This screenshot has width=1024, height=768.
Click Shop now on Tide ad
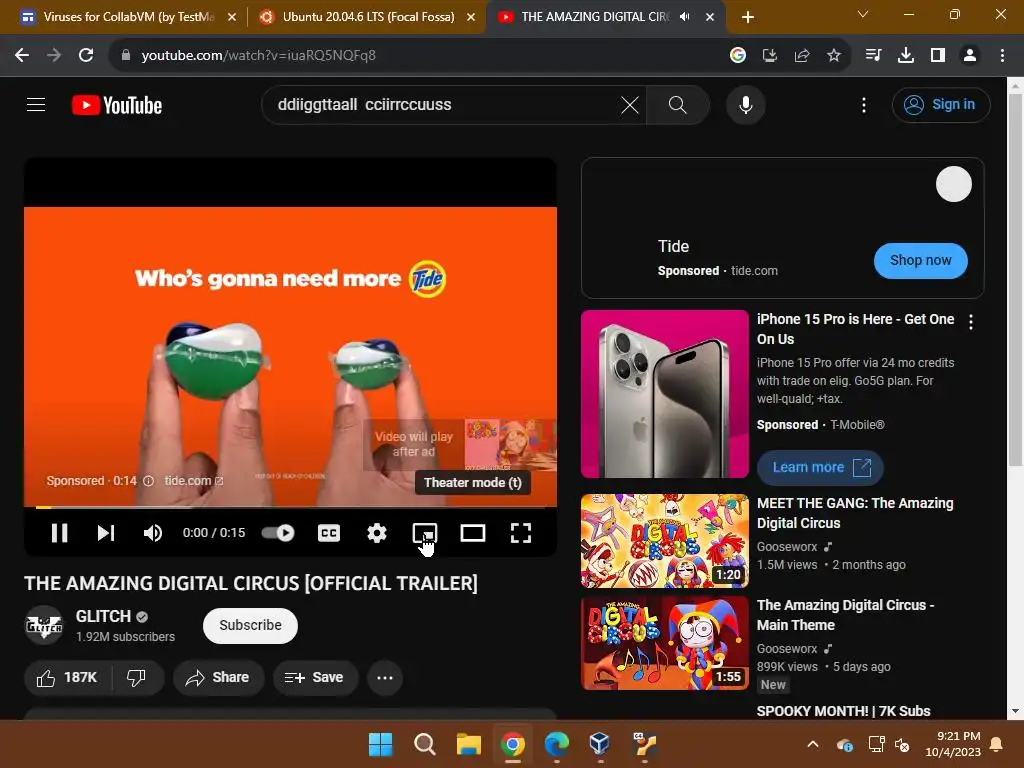tap(920, 261)
